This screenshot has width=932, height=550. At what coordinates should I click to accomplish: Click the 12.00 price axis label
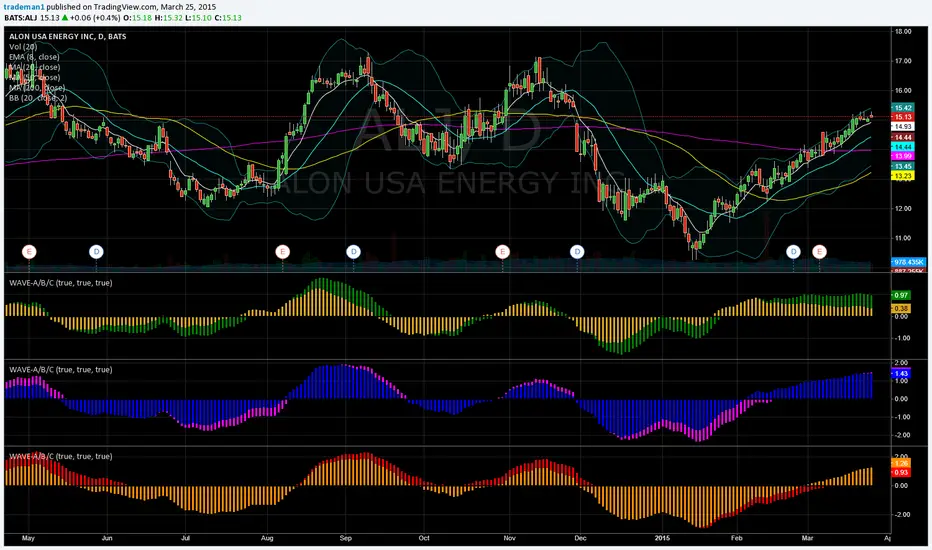tap(903, 209)
